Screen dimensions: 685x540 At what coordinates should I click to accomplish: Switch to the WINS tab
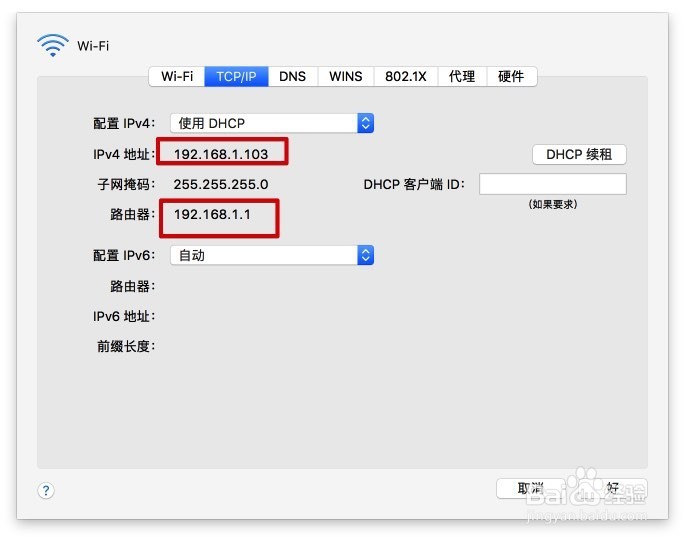[346, 76]
